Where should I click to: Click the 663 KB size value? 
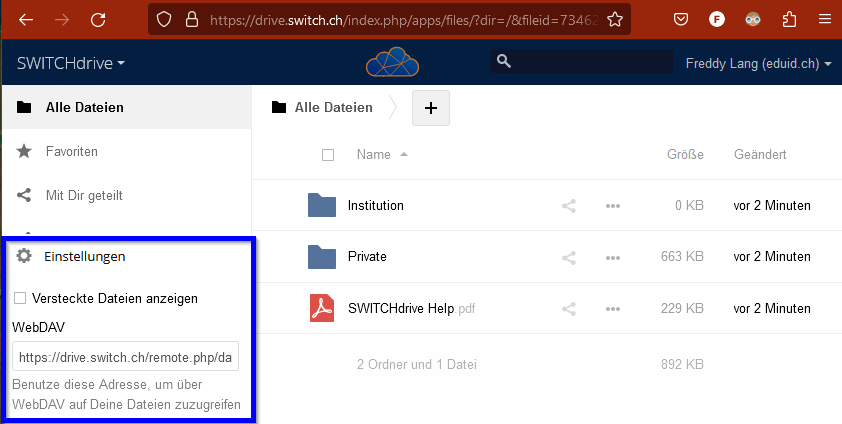(682, 257)
